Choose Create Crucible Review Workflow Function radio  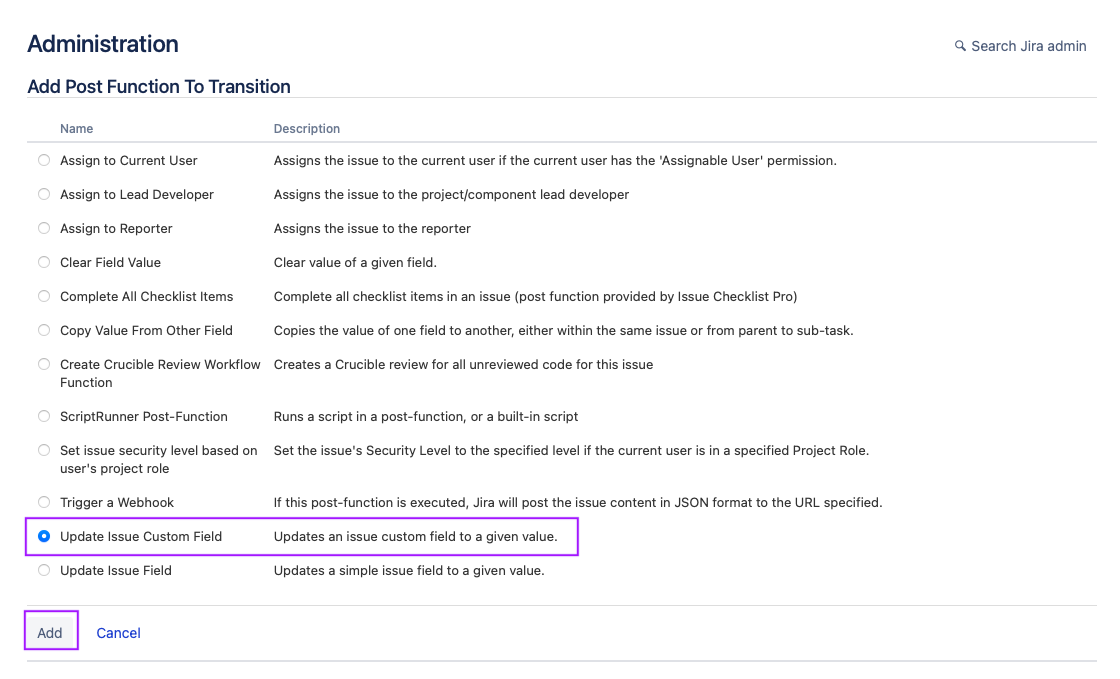[x=44, y=364]
